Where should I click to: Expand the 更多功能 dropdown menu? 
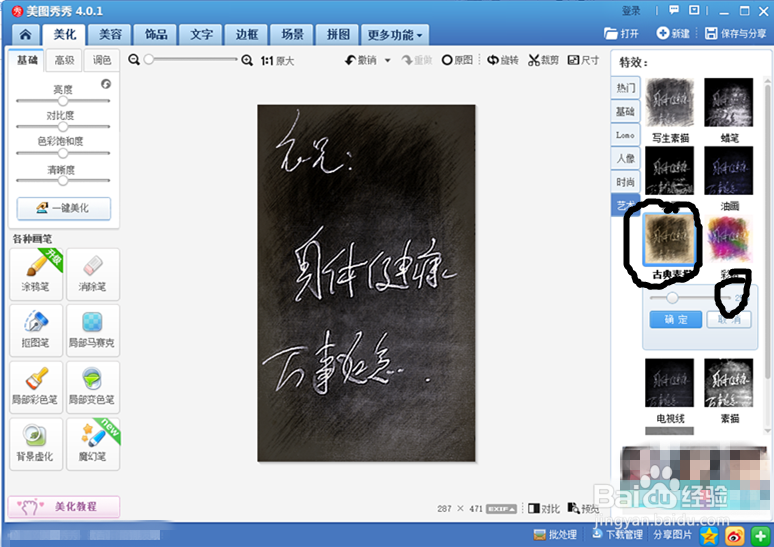point(395,35)
